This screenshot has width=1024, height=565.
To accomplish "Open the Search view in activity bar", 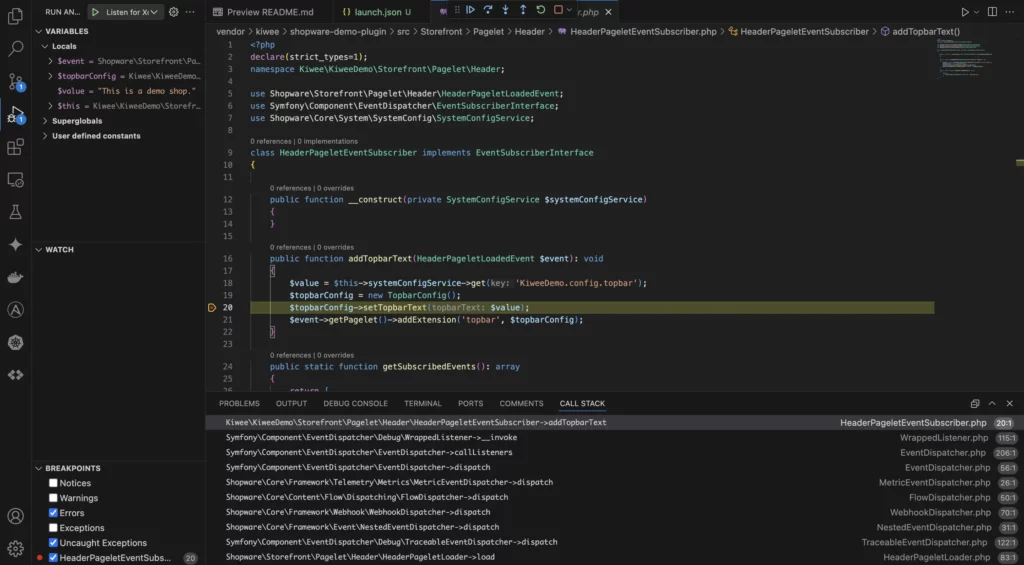I will (15, 48).
